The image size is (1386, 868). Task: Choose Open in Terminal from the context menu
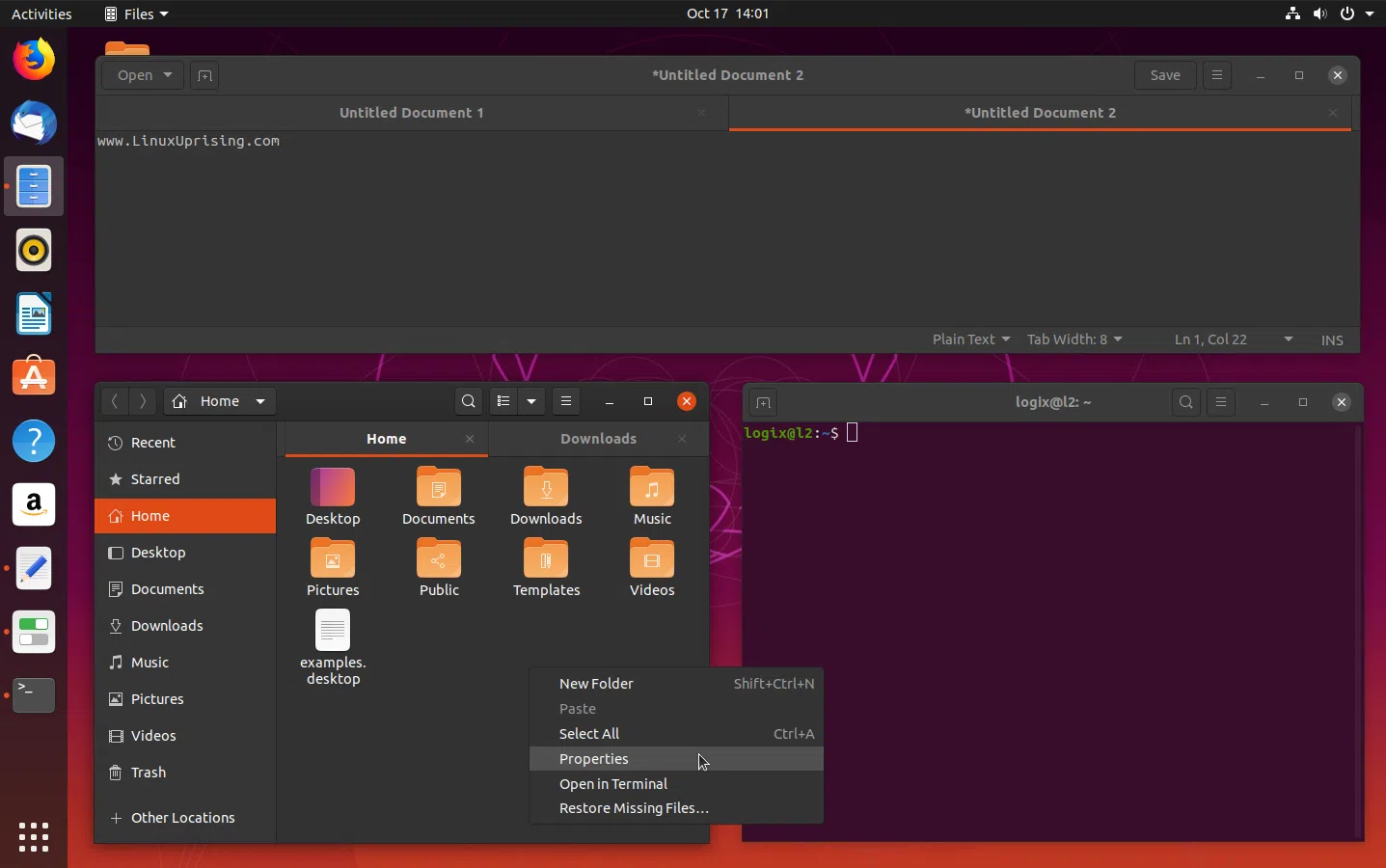(x=613, y=784)
